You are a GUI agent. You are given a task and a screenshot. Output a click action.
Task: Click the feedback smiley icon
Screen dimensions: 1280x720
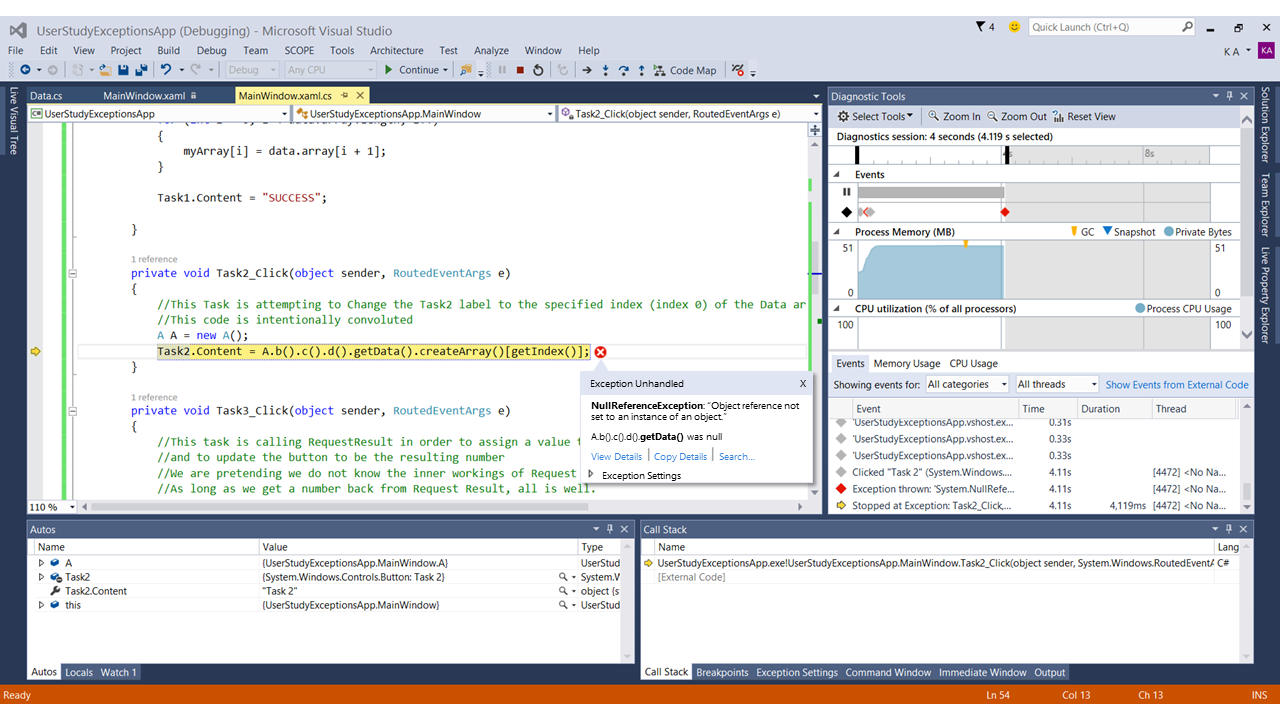(x=1015, y=27)
